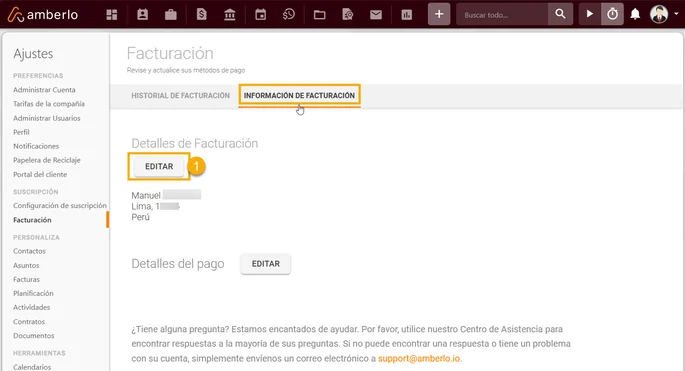Open the contracts certificate icon
685x371 pixels.
pyautogui.click(x=348, y=15)
